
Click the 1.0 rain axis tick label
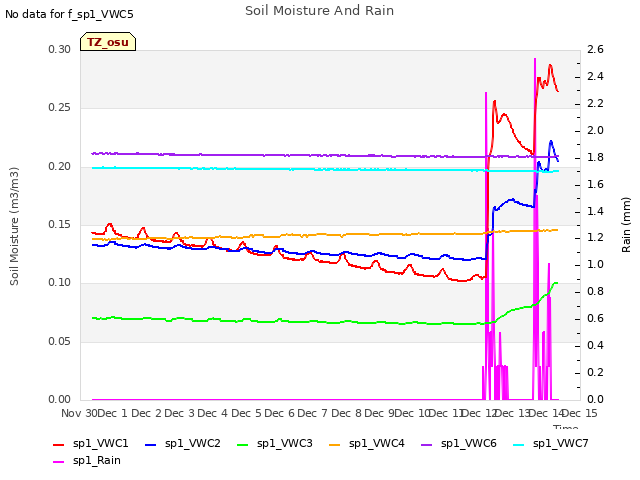tap(596, 264)
